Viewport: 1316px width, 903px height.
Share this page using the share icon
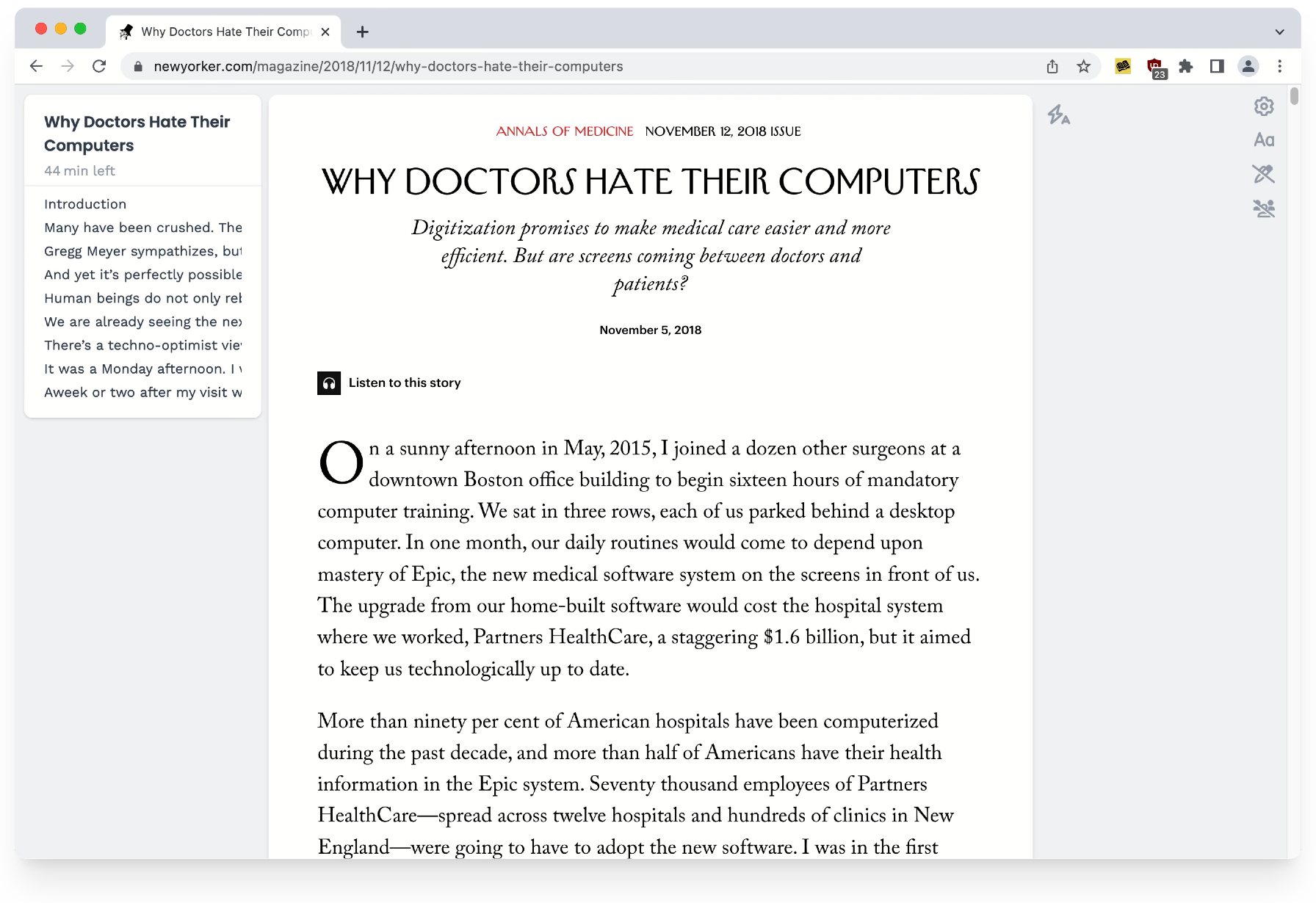(1052, 67)
